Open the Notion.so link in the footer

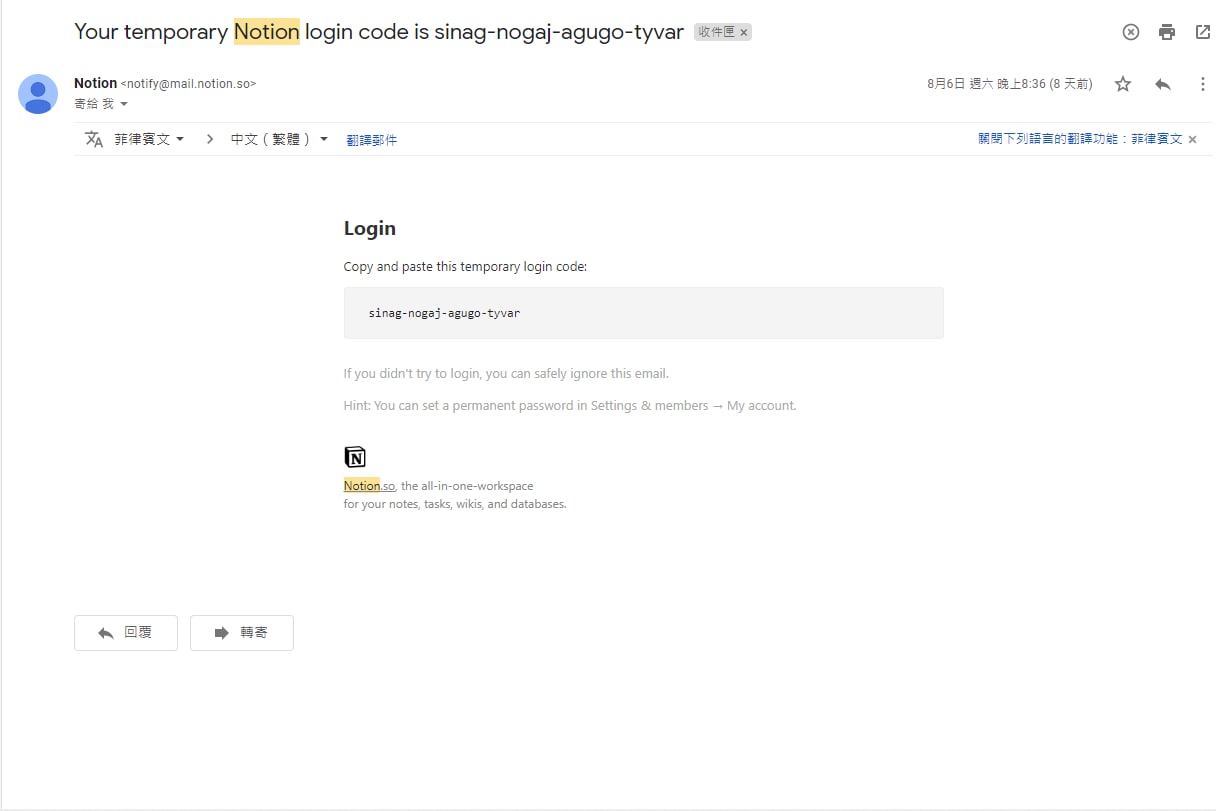click(369, 486)
